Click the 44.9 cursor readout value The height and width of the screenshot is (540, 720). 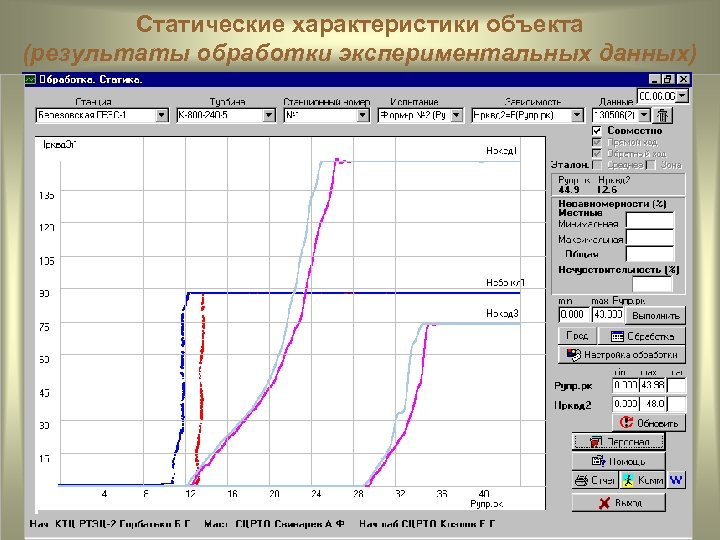569,190
